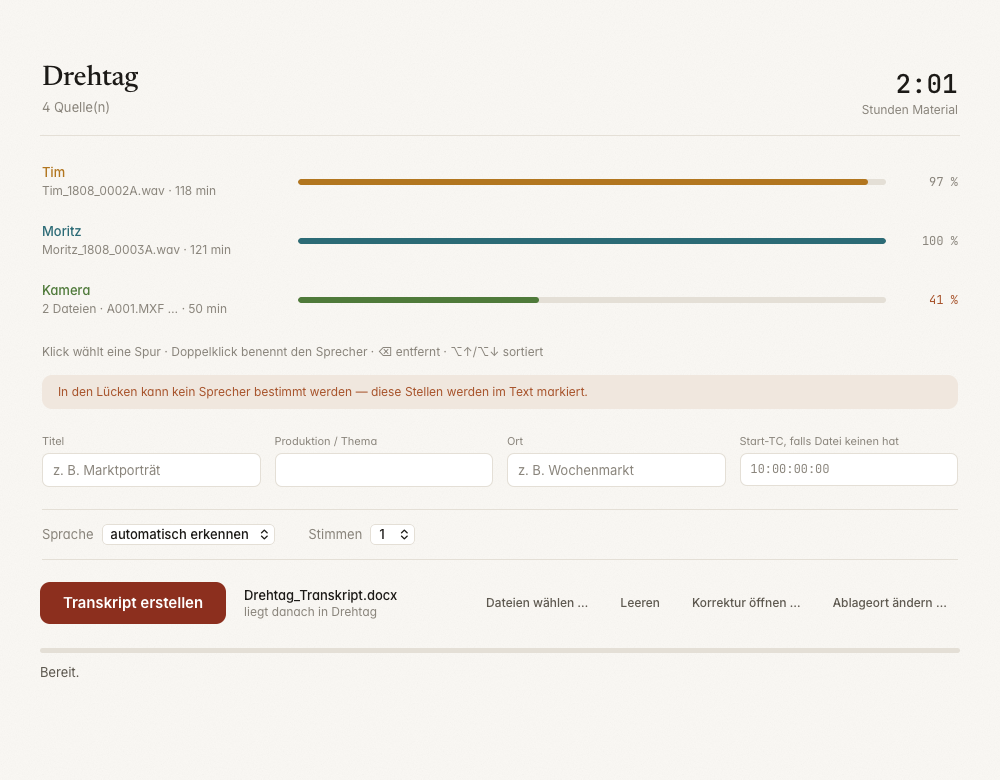The width and height of the screenshot is (1000, 780).
Task: Click the 41 % coverage value
Action: click(x=943, y=300)
